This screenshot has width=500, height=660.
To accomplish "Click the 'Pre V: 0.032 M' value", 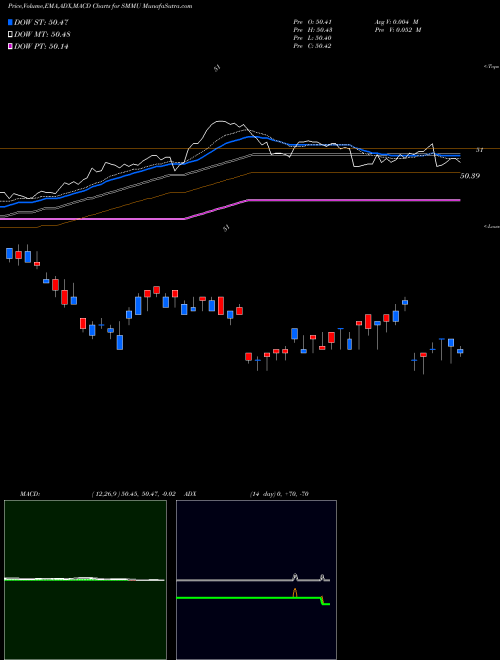I will coord(398,30).
